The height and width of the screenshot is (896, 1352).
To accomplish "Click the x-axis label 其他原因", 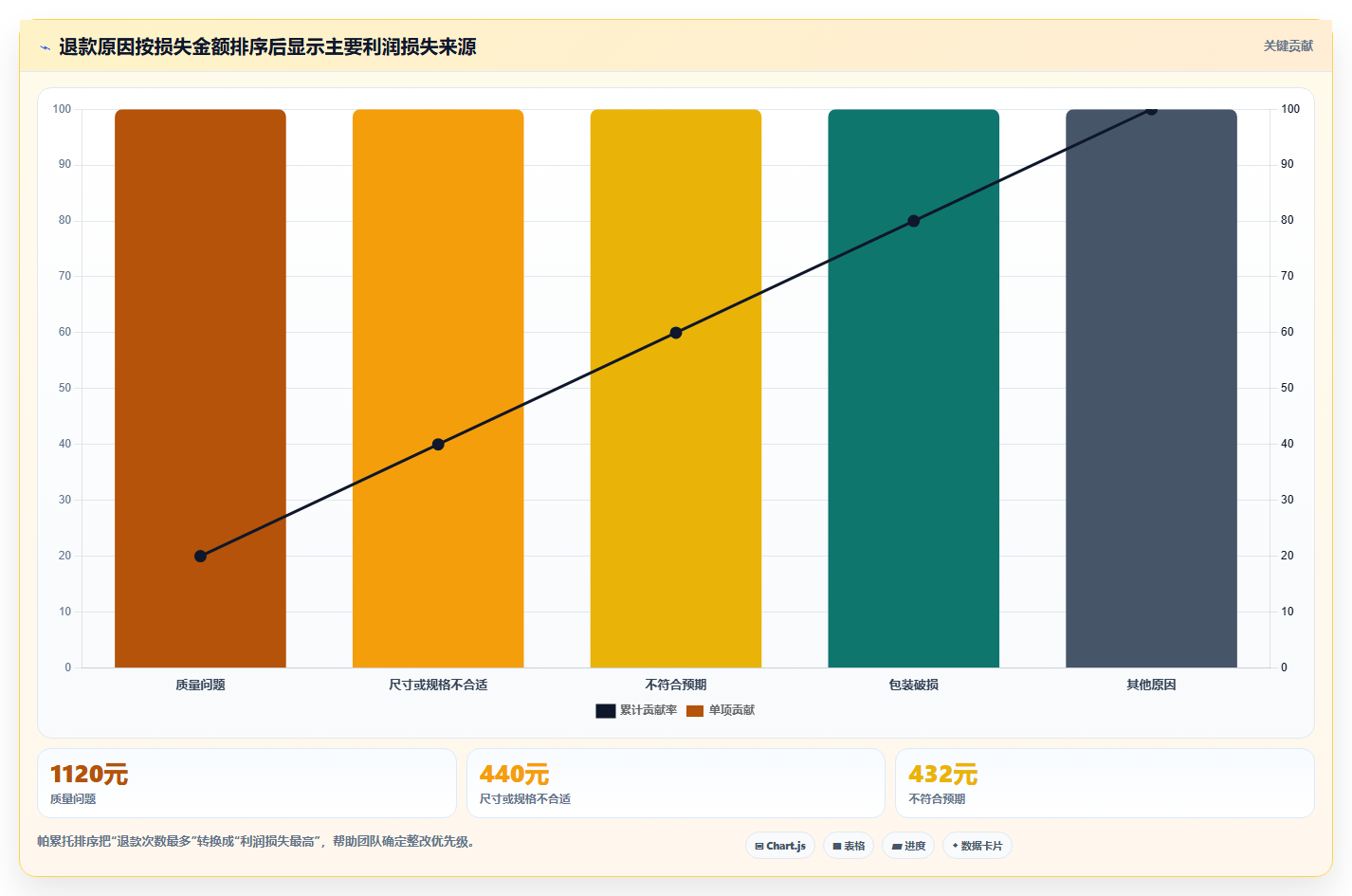I will pos(1151,685).
